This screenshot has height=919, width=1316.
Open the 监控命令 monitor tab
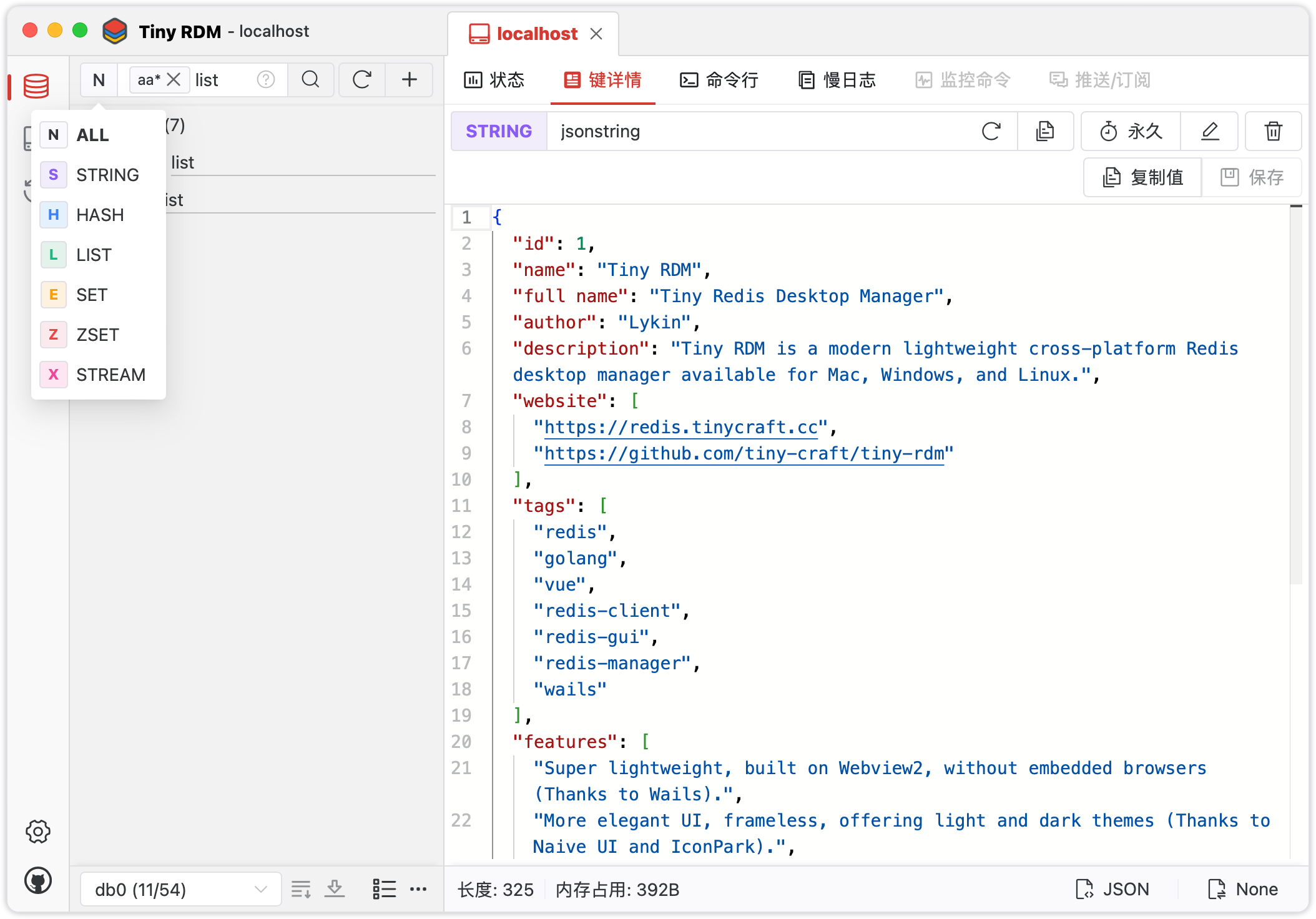(x=963, y=80)
